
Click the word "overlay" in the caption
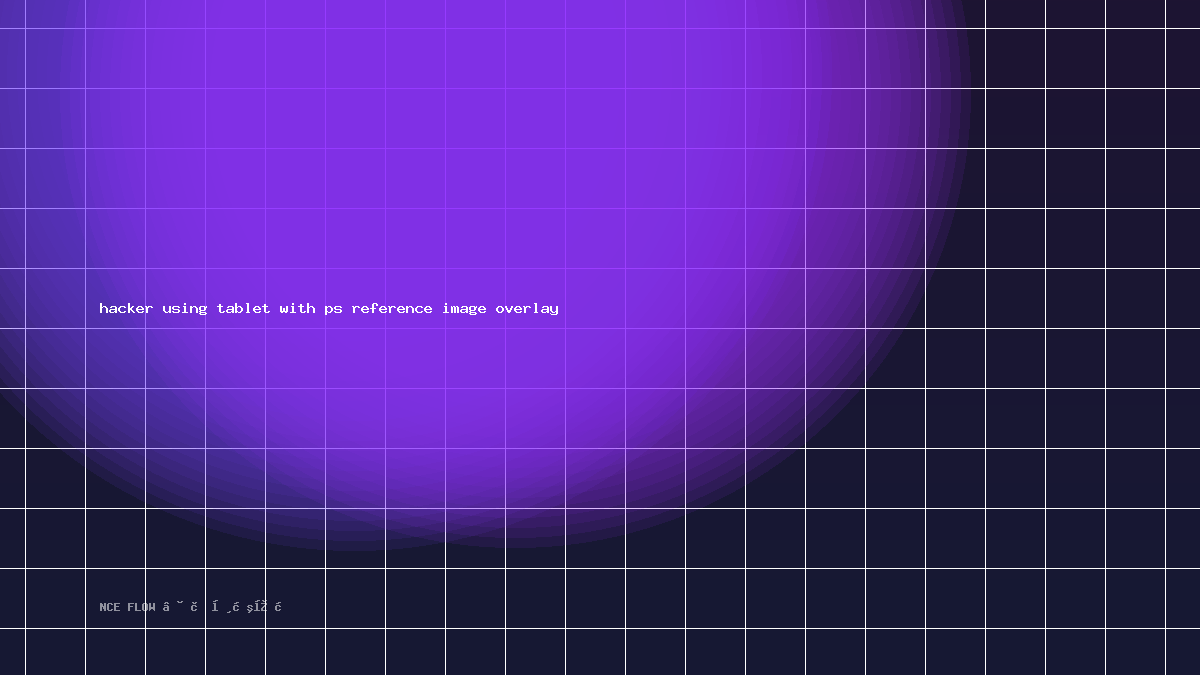[x=527, y=309]
